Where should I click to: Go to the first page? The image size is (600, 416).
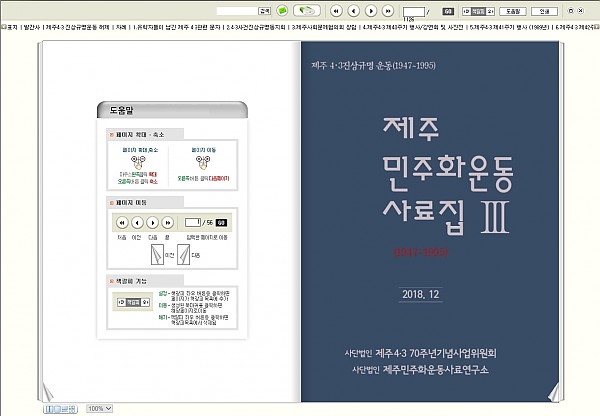[336, 11]
